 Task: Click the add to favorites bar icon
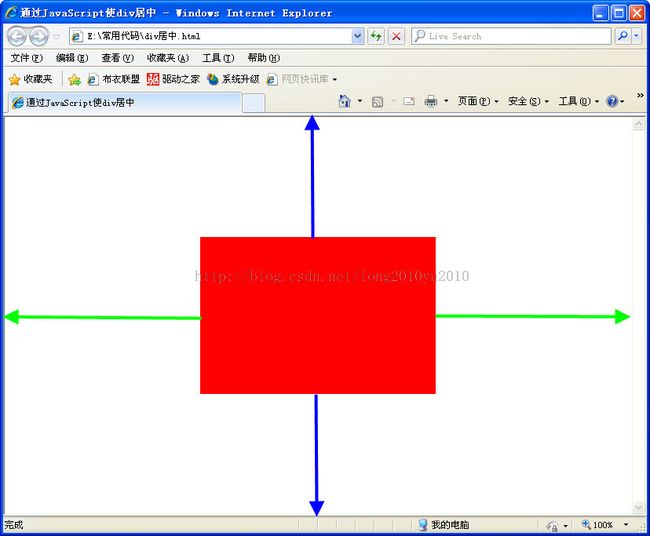click(x=74, y=80)
